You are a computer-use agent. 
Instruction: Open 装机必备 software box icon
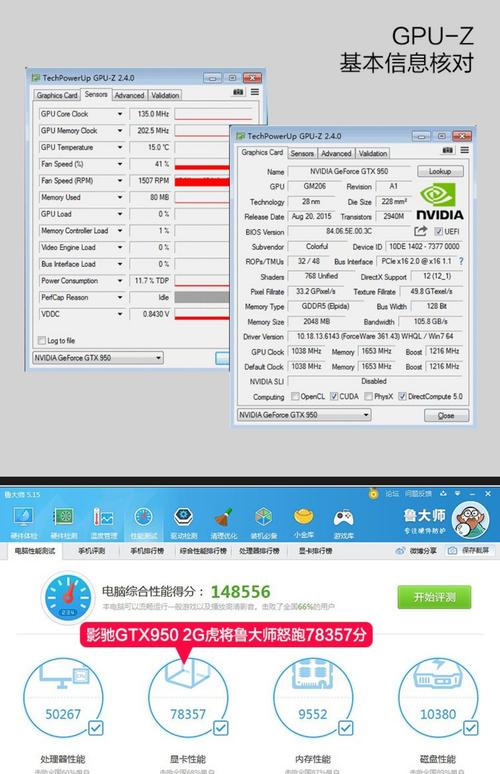tap(264, 522)
